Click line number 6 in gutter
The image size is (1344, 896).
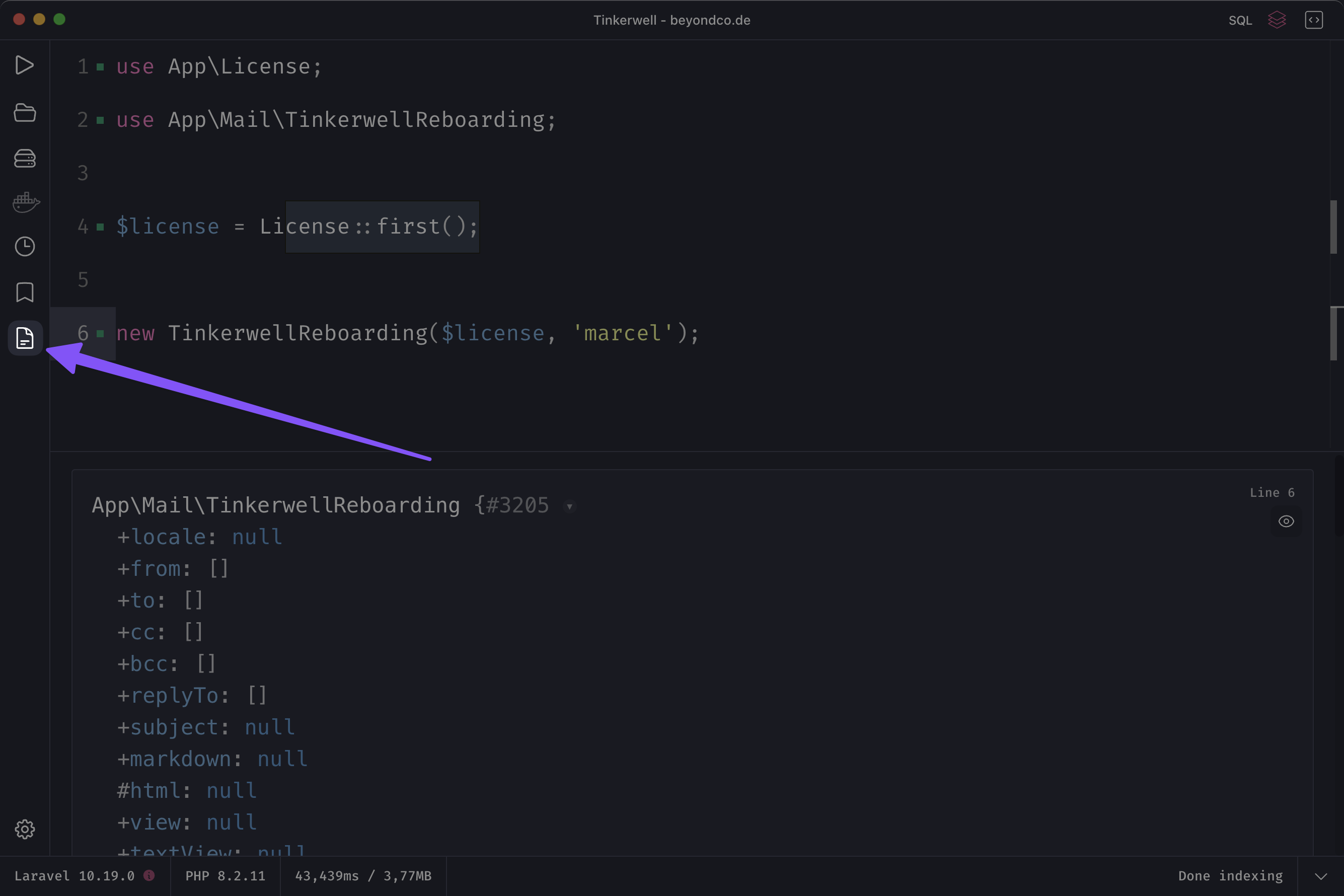coord(83,333)
